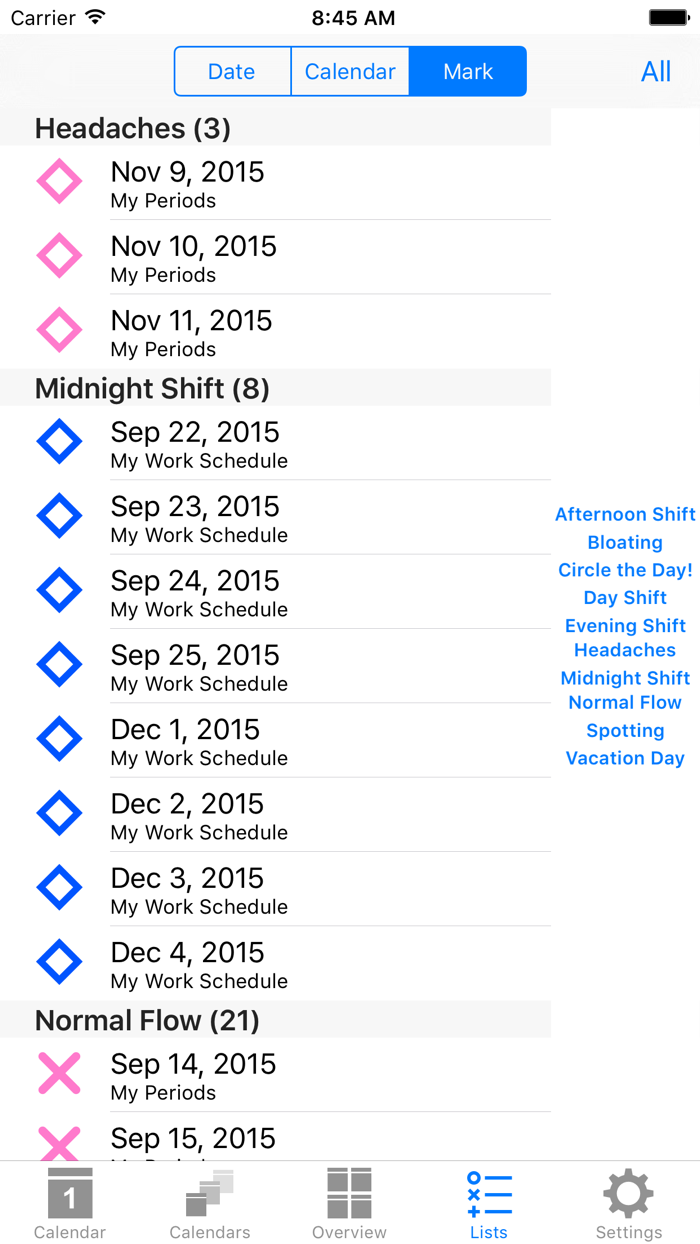
Task: Jump to Bloating using the index
Action: [624, 542]
